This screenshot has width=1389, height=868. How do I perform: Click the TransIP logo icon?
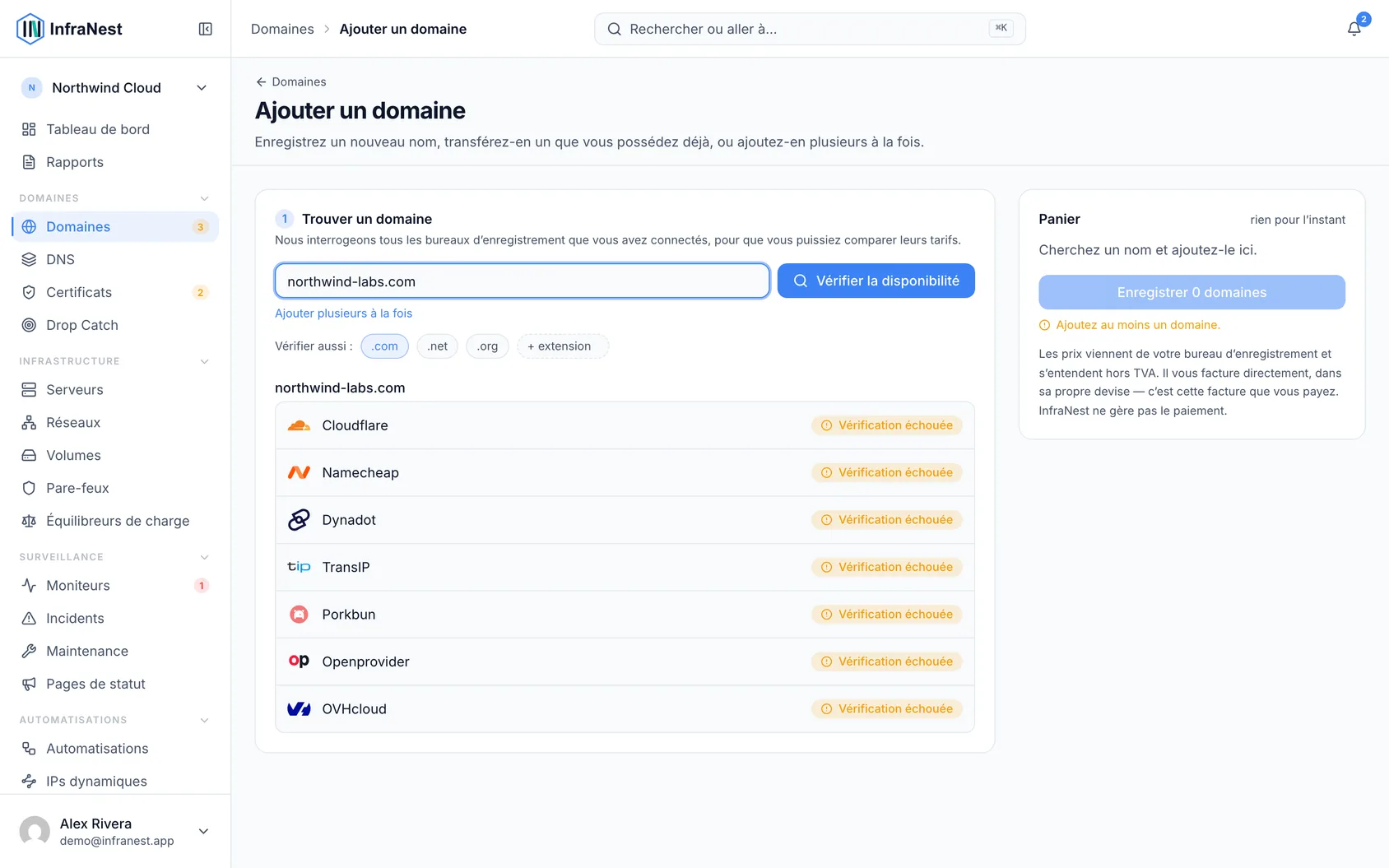(299, 567)
